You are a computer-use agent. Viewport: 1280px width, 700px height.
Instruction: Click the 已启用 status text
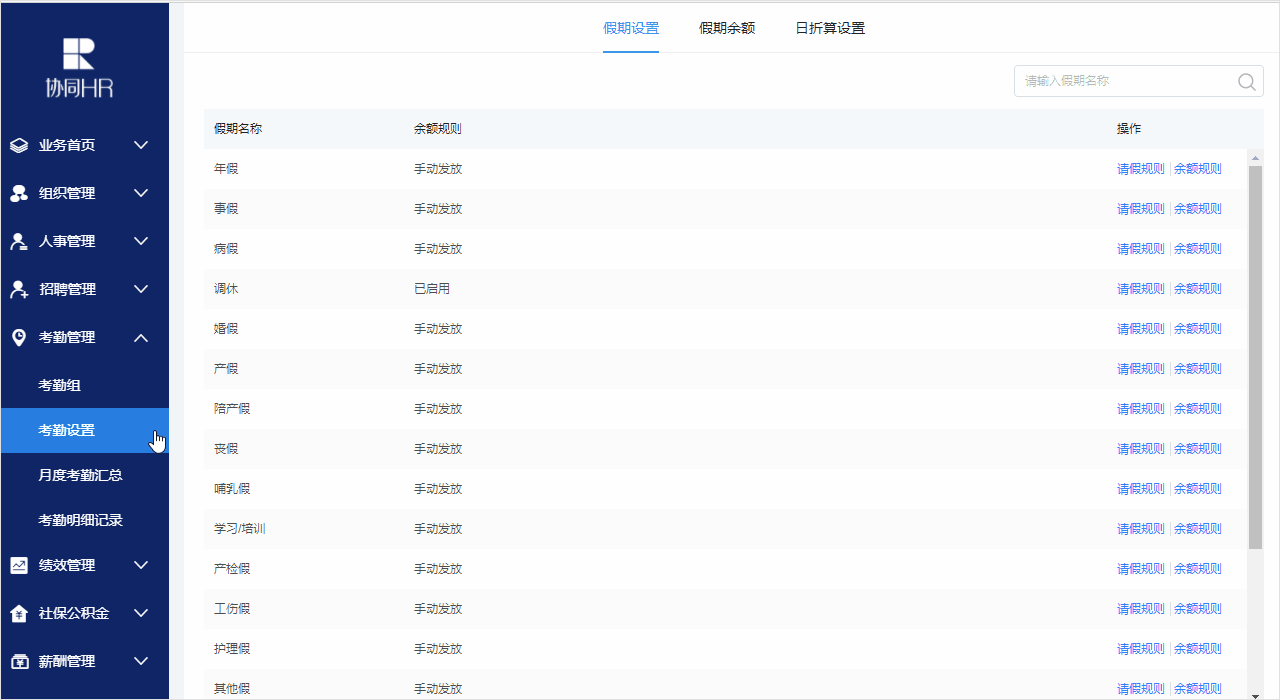[432, 289]
